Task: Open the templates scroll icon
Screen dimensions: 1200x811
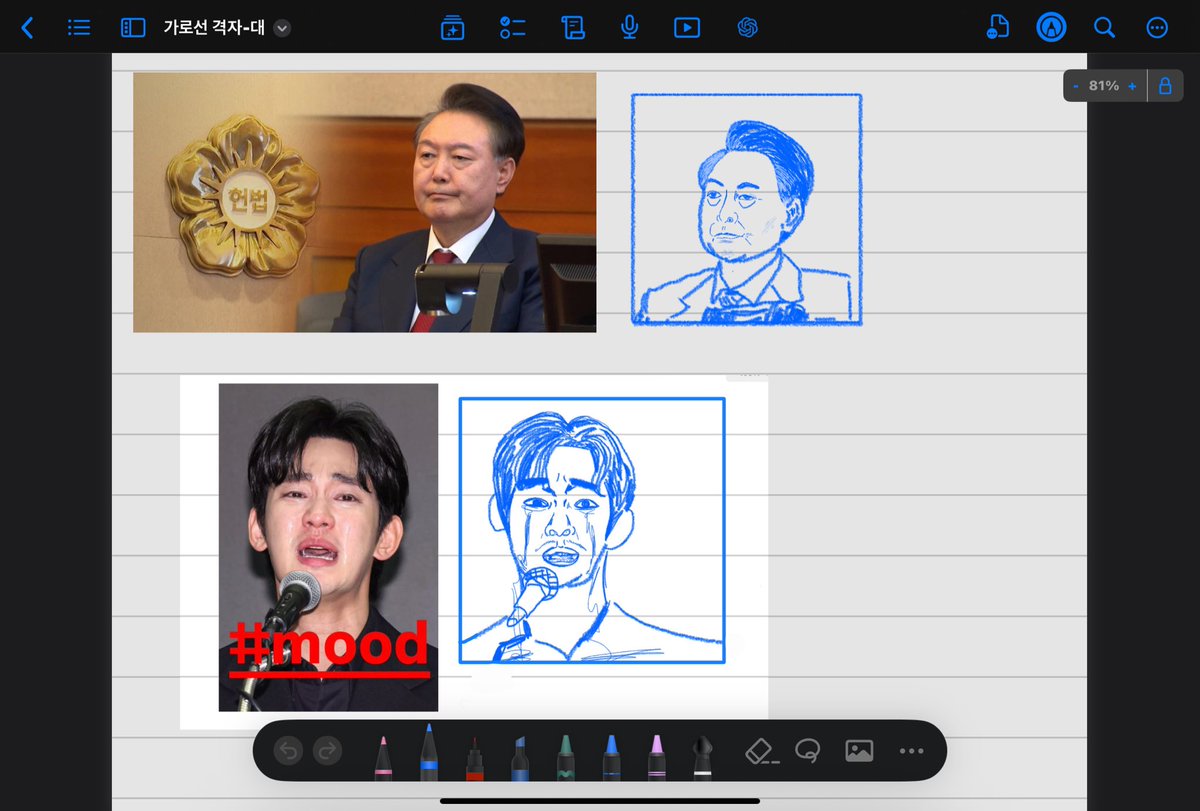Action: [573, 28]
